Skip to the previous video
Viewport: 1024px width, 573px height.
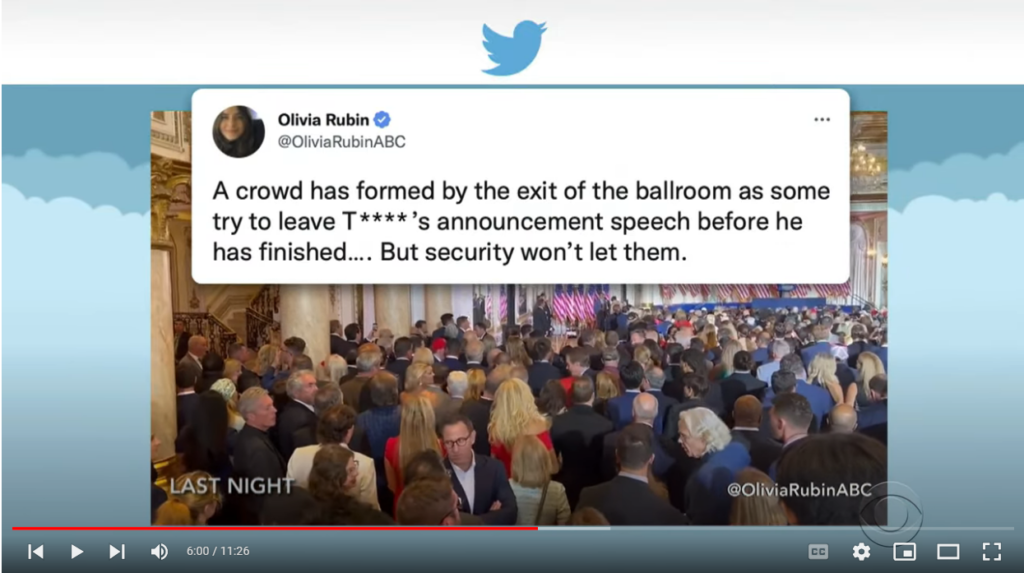click(x=36, y=551)
